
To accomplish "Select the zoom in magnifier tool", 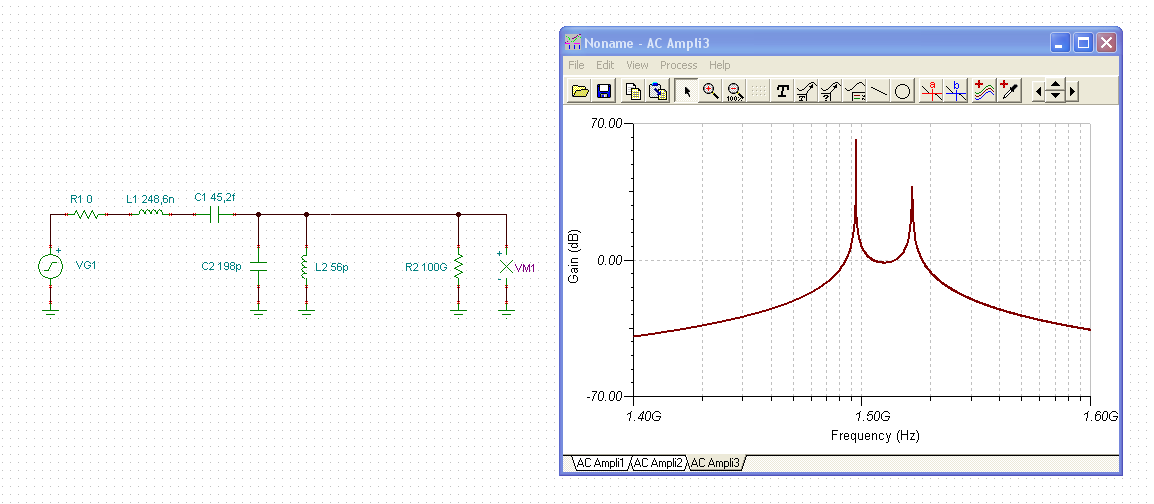I will [710, 91].
